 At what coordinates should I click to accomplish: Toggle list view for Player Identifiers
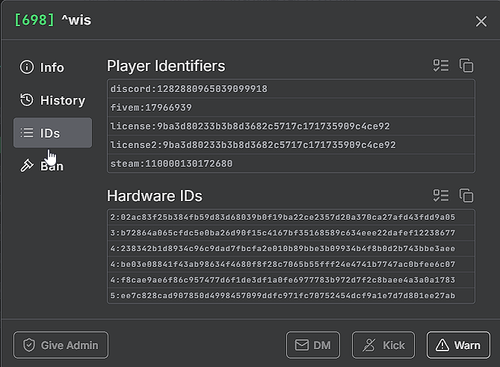click(x=441, y=65)
